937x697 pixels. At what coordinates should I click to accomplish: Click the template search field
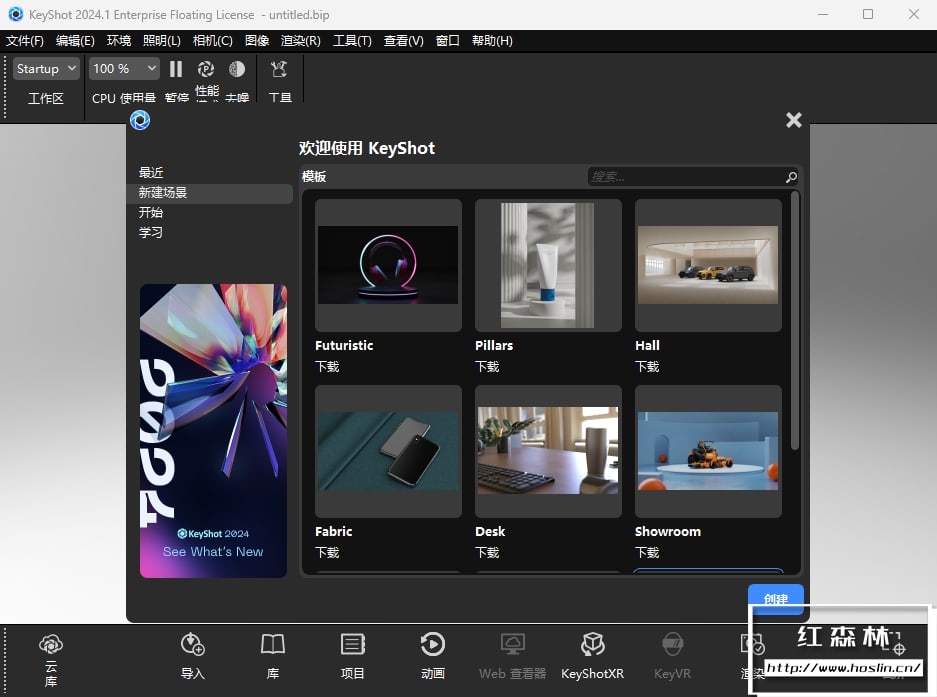click(x=685, y=177)
